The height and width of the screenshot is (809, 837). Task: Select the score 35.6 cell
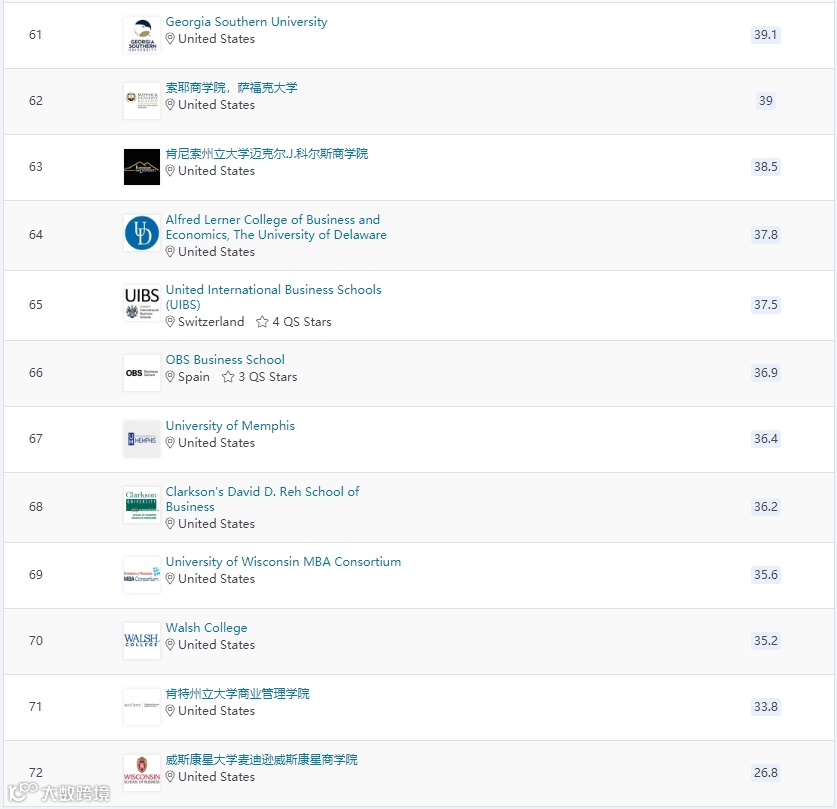pyautogui.click(x=765, y=575)
